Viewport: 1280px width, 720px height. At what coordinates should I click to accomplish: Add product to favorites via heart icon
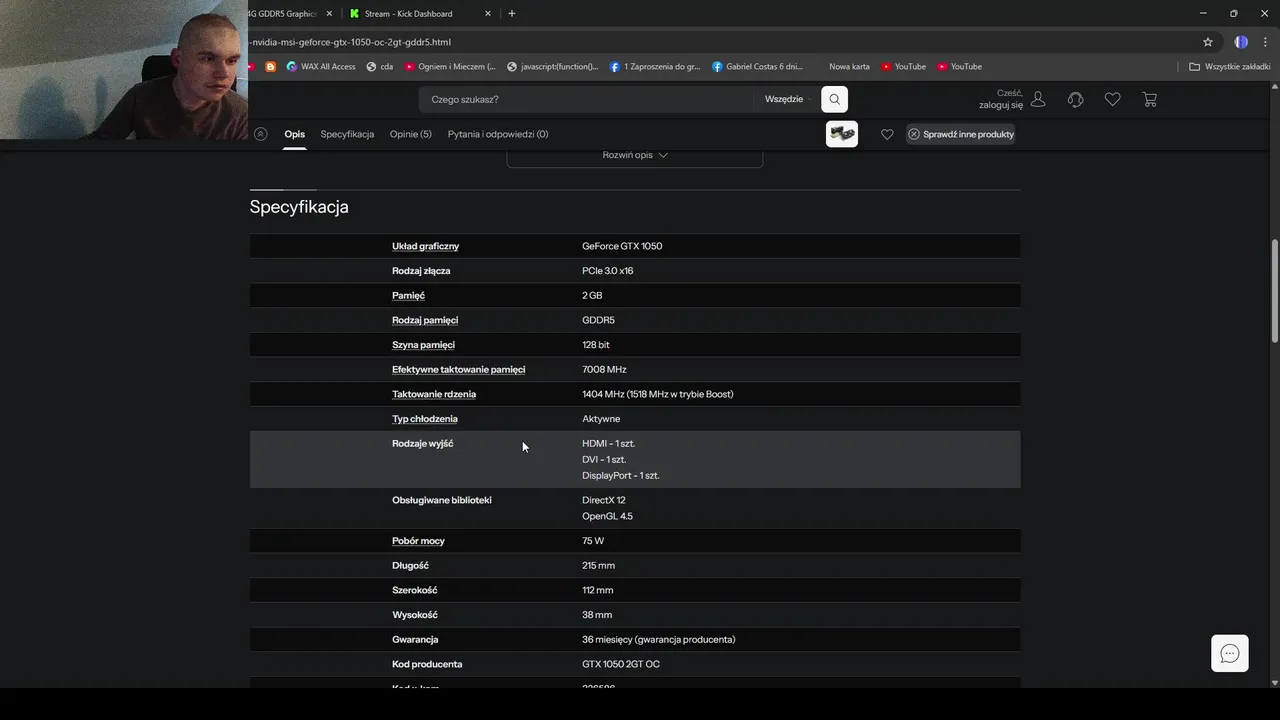point(887,134)
